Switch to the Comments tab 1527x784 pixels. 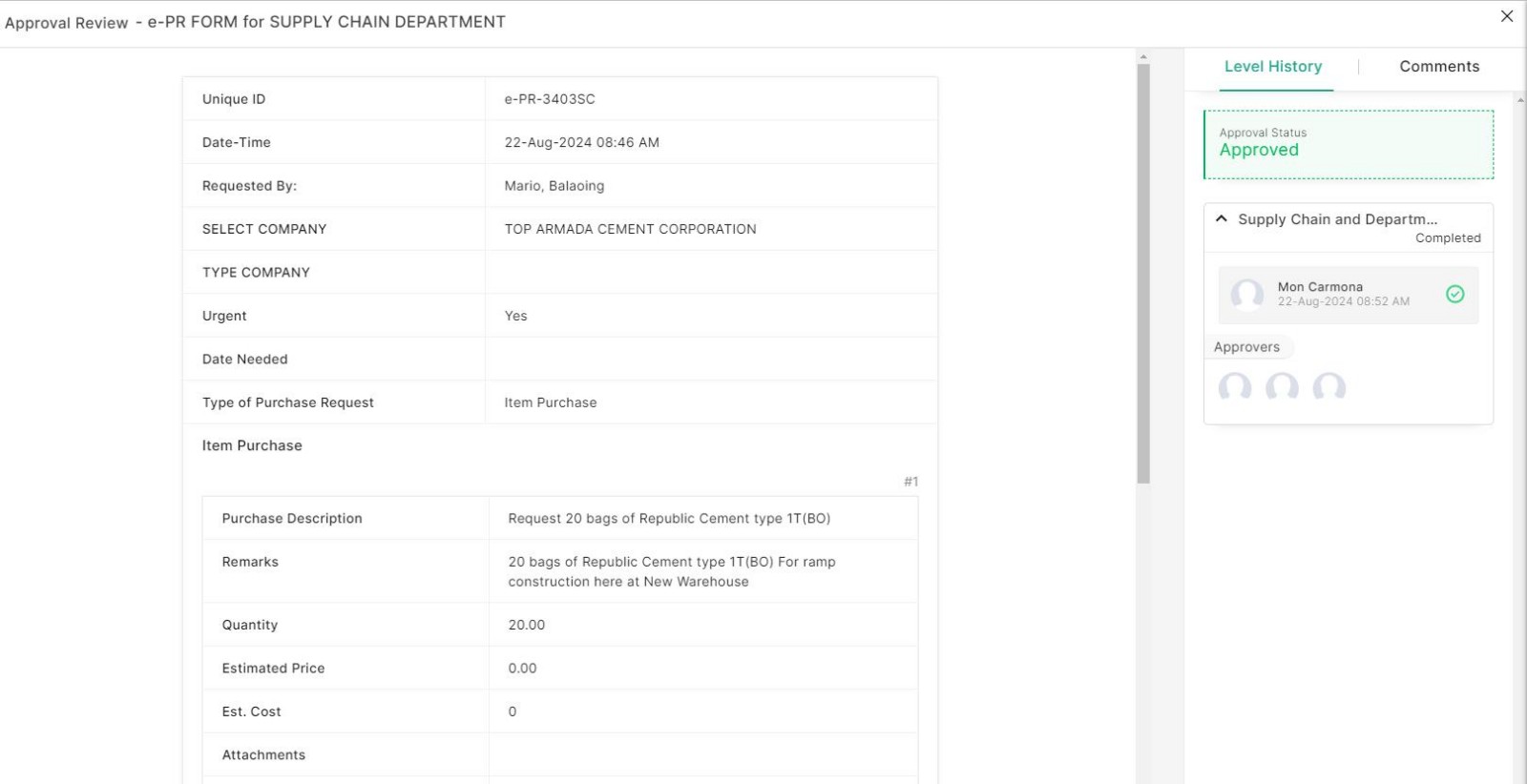click(1438, 67)
